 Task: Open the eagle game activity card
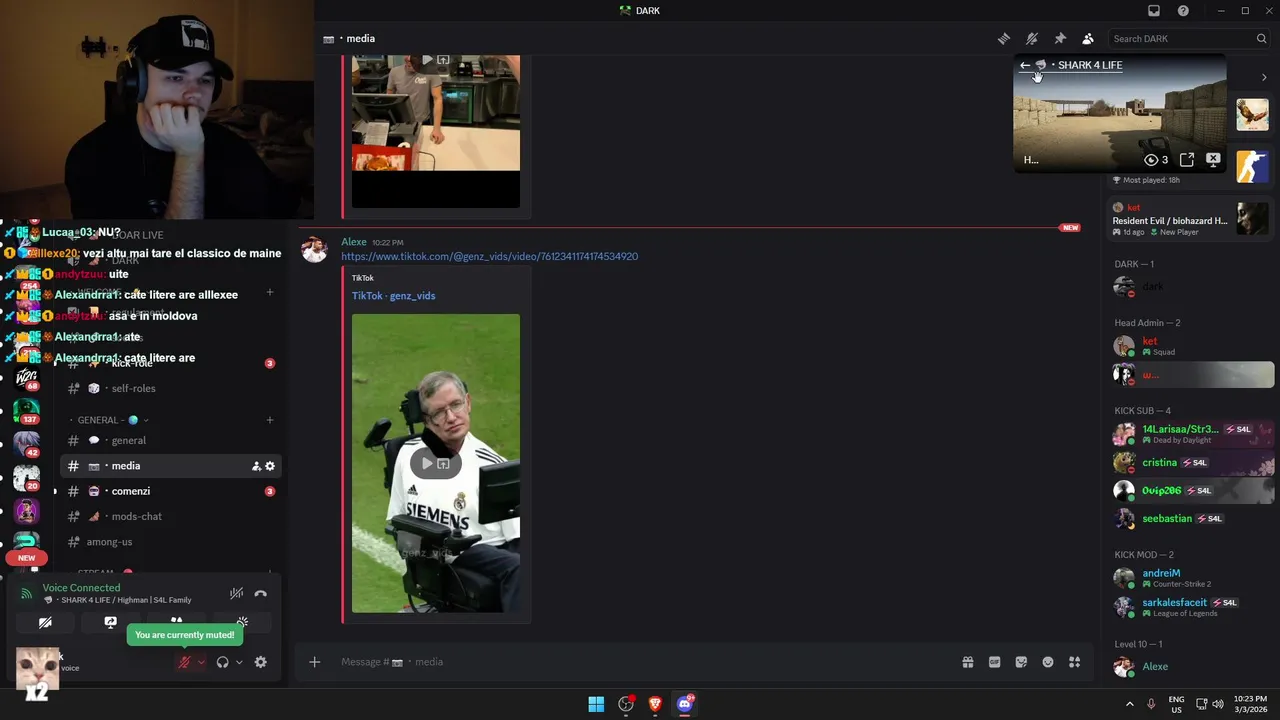pos(1253,114)
